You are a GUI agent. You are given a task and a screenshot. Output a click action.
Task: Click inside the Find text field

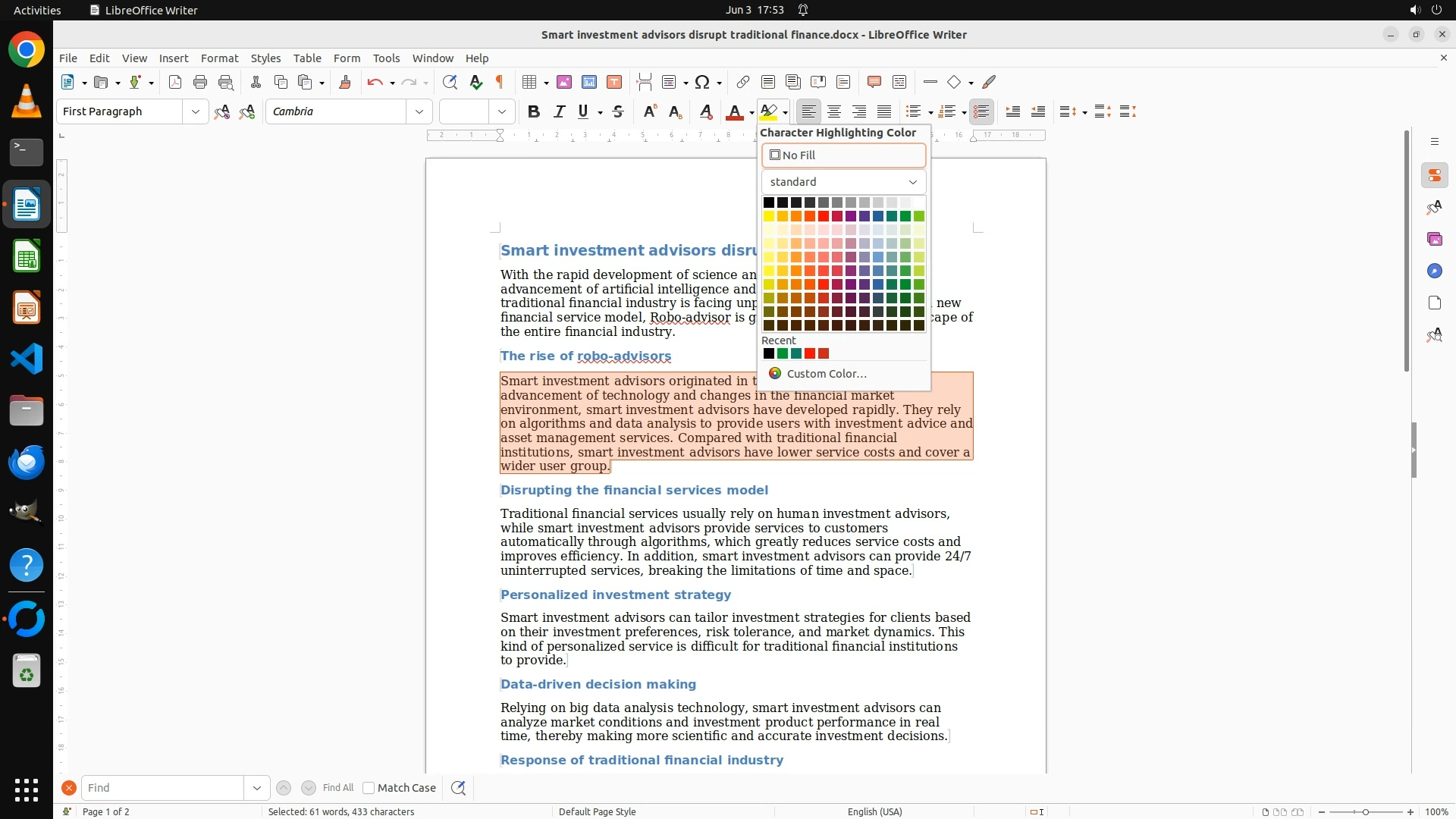[x=162, y=788]
